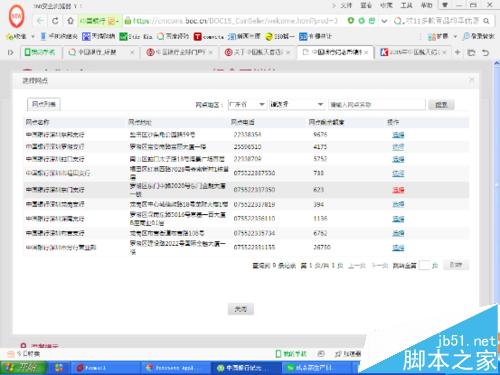
Task: Choose 选择 for the row with 22338709
Action: 398,159
